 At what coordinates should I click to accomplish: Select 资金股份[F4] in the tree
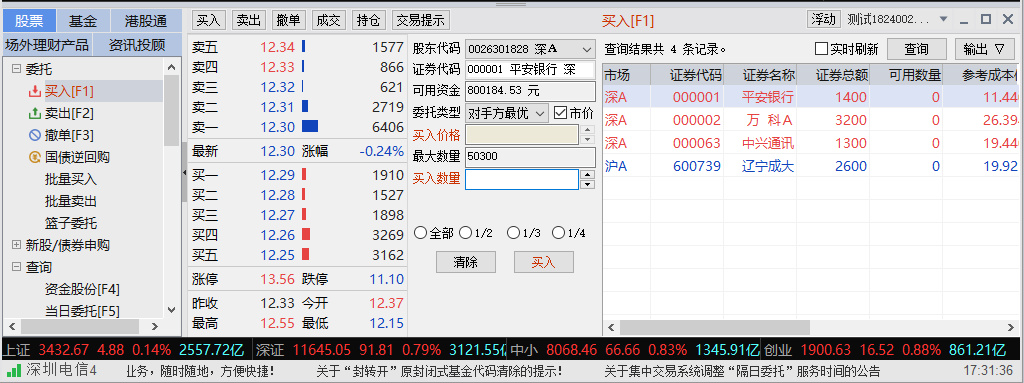(82, 289)
